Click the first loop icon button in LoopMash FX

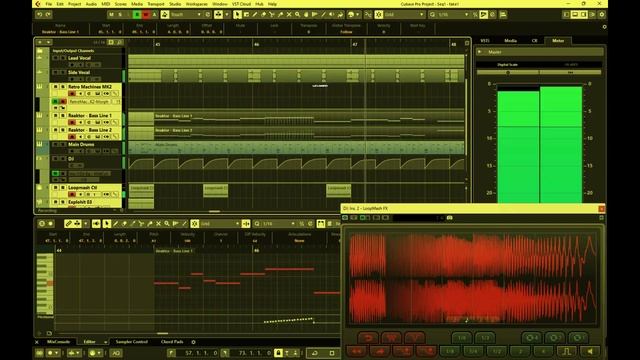[532, 338]
